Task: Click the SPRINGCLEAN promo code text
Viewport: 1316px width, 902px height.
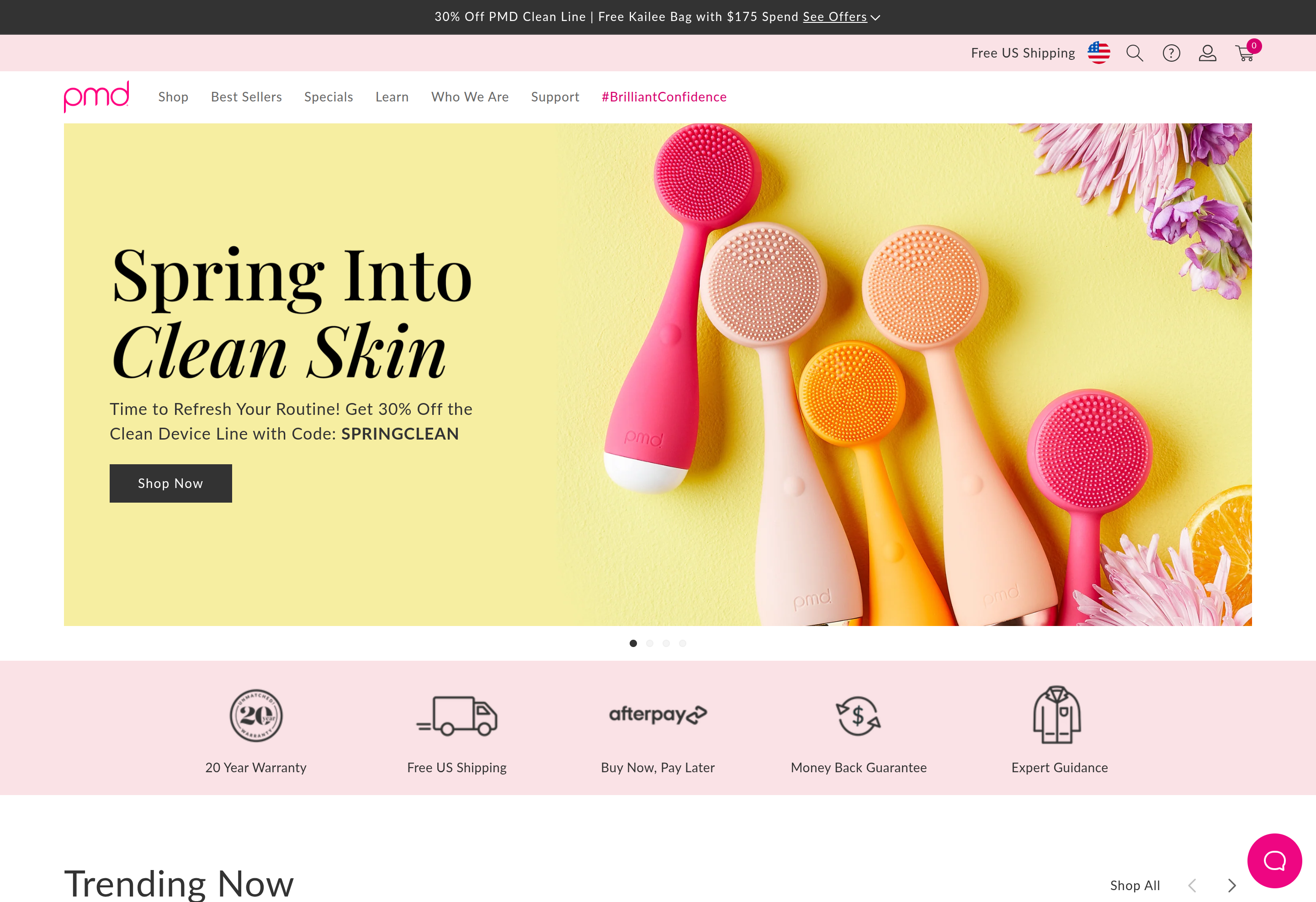Action: point(400,434)
